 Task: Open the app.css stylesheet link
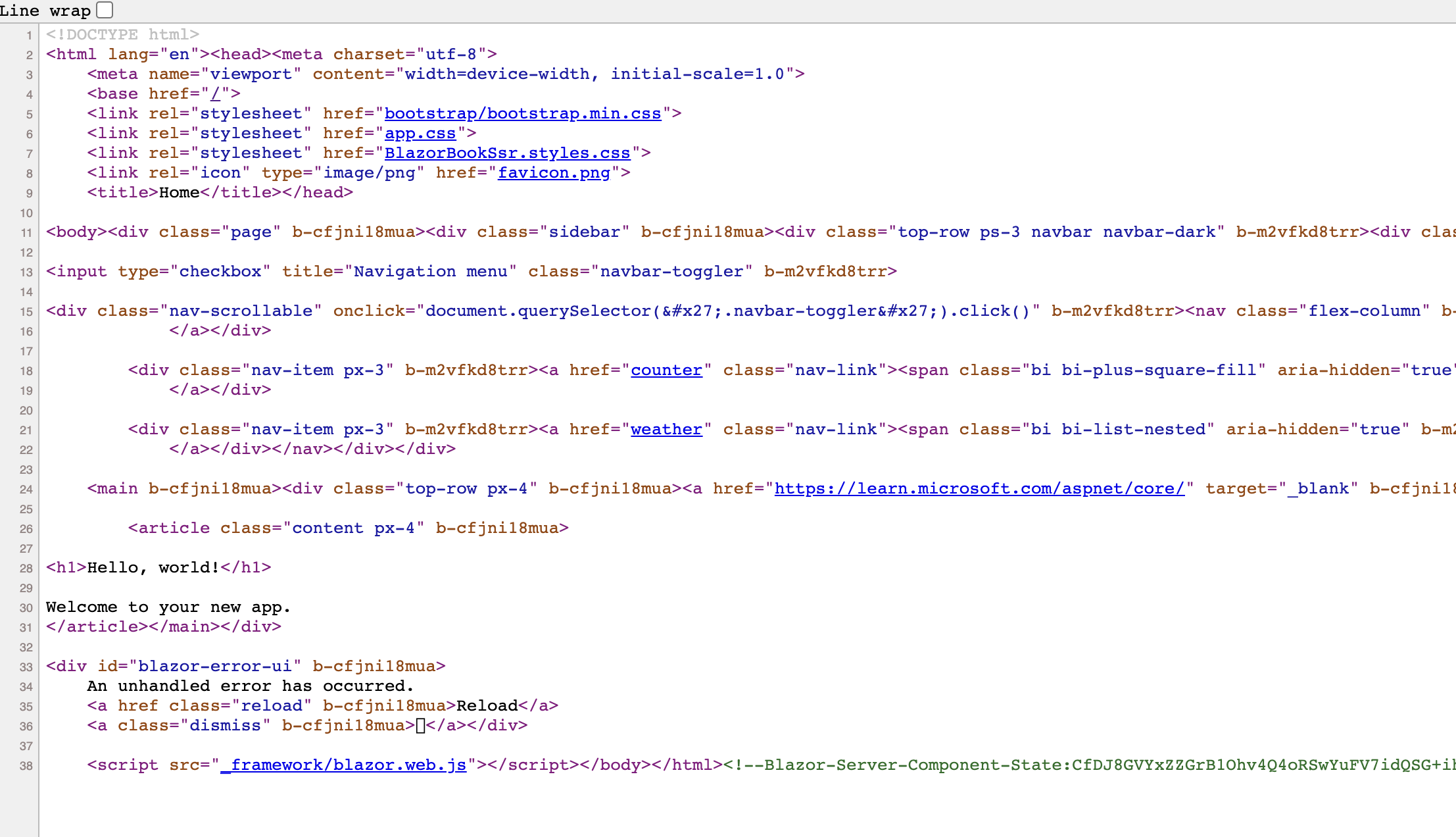tap(420, 134)
